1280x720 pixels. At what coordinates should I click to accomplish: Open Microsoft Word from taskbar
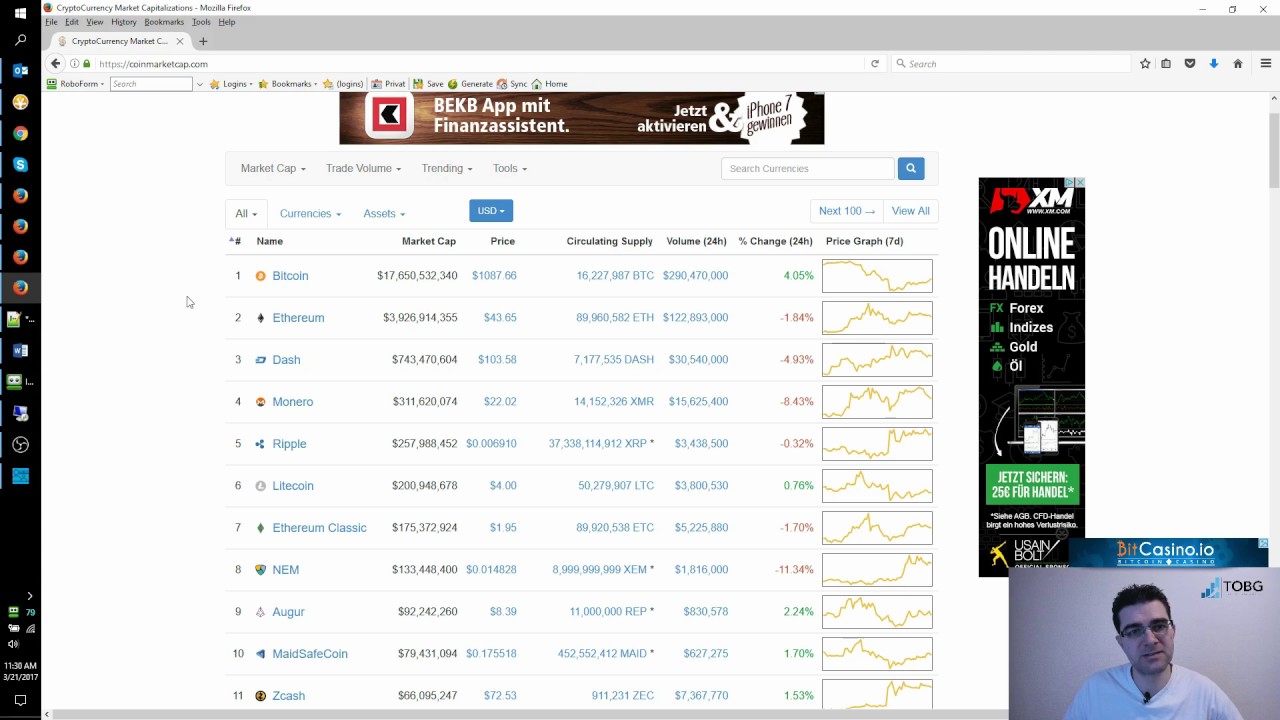[20, 350]
